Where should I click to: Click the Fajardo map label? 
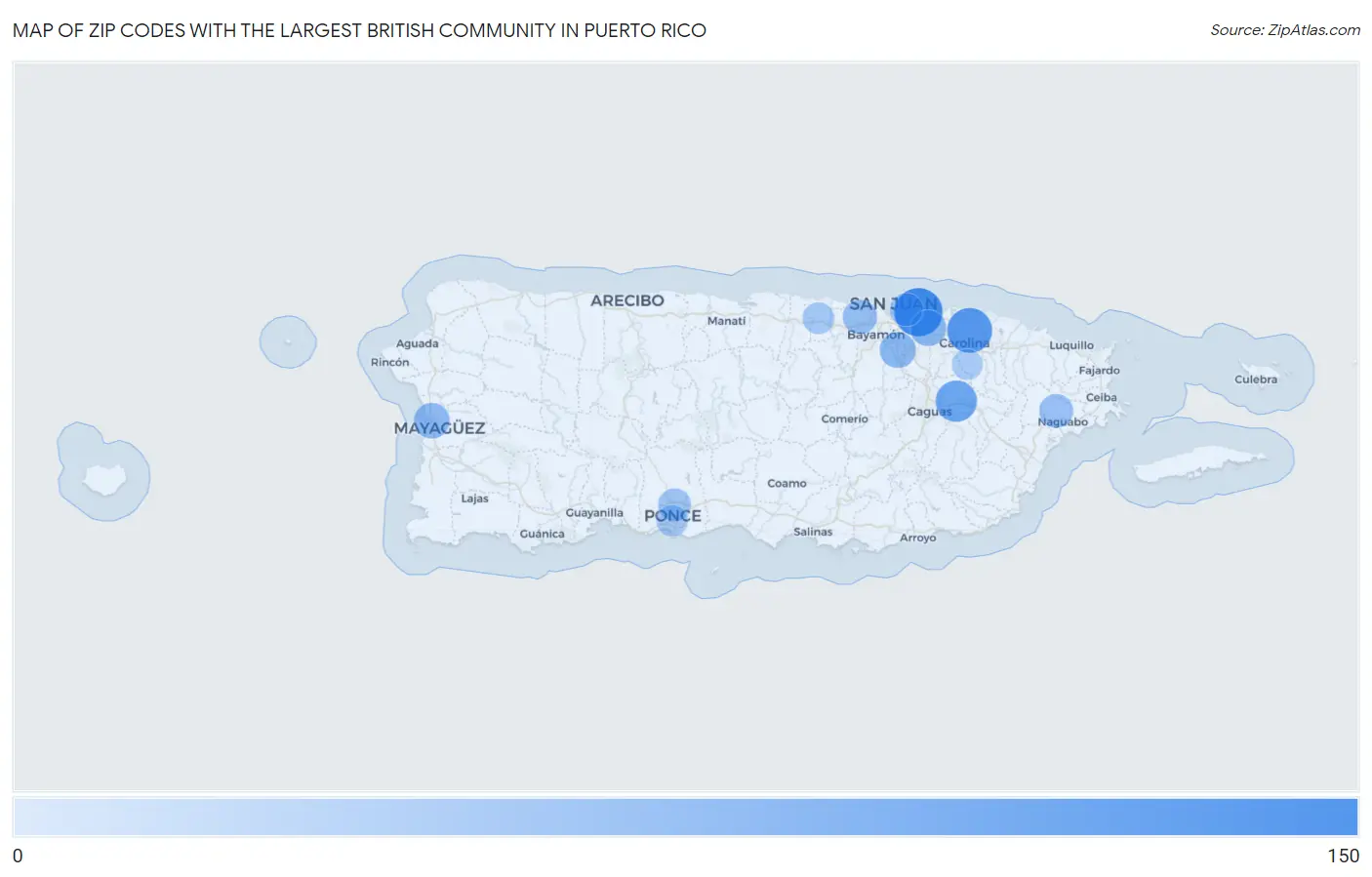tap(1100, 371)
